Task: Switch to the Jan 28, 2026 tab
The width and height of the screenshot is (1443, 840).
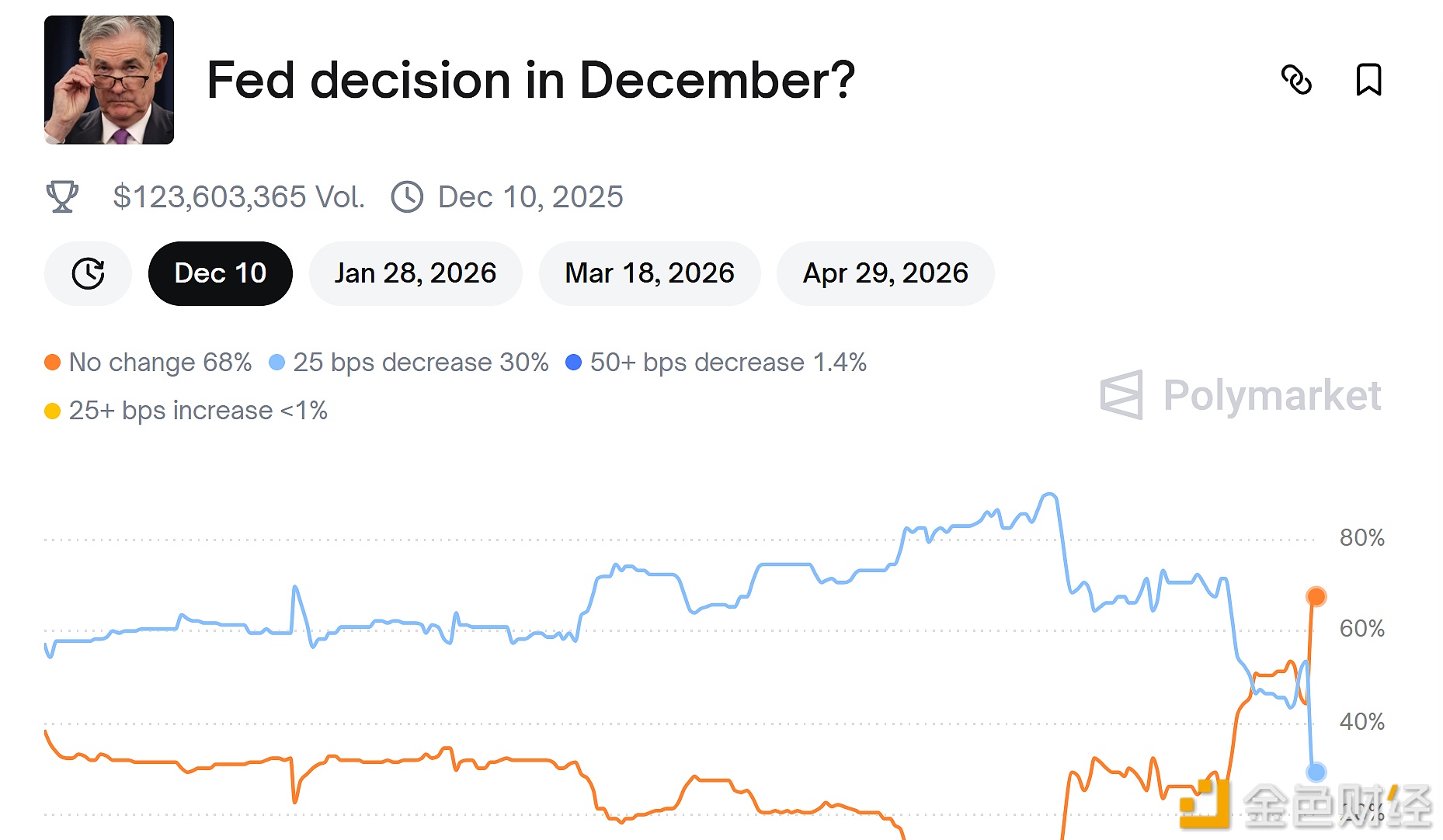Action: [416, 272]
